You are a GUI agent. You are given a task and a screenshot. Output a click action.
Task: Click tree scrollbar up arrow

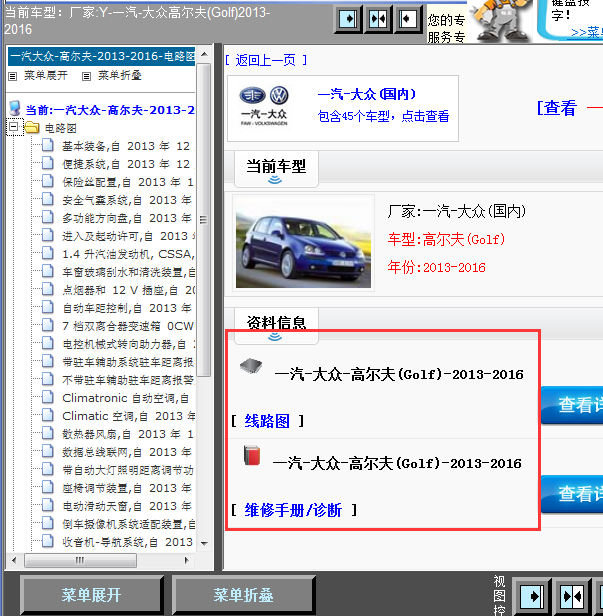(204, 54)
